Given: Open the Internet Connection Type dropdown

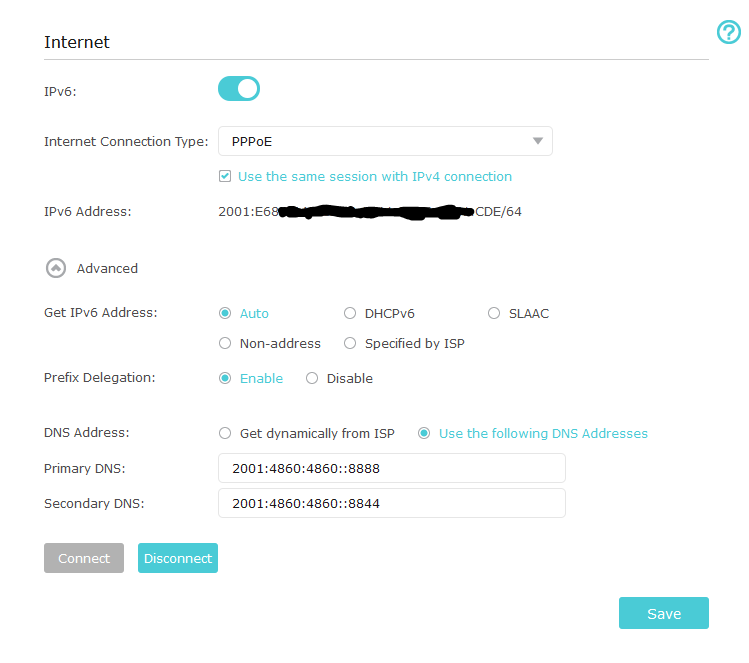Looking at the screenshot, I should click(x=385, y=141).
